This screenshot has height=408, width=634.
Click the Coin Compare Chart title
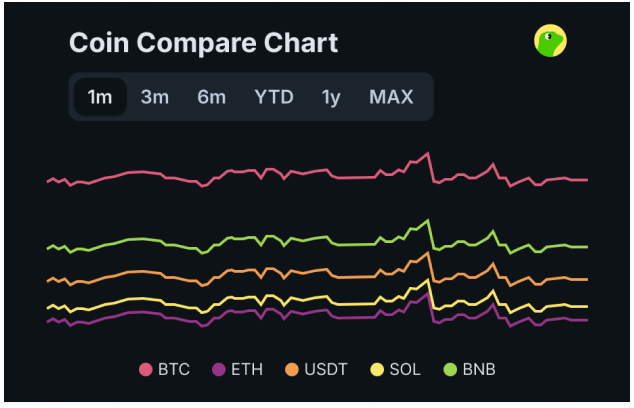click(x=203, y=43)
